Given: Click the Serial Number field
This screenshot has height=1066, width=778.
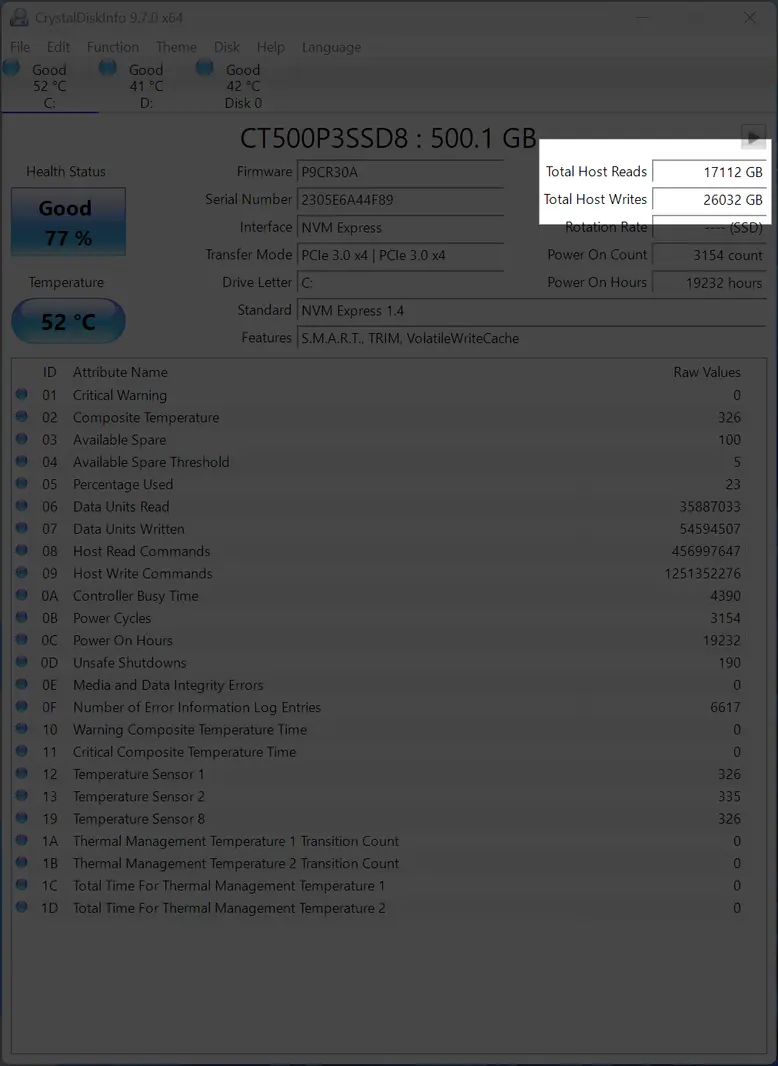Looking at the screenshot, I should tap(401, 200).
